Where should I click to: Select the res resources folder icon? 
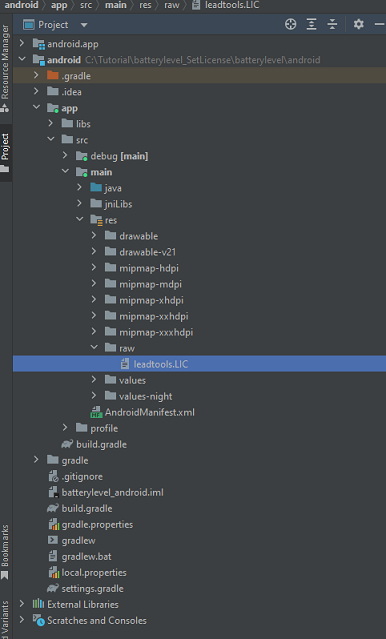pyautogui.click(x=97, y=220)
